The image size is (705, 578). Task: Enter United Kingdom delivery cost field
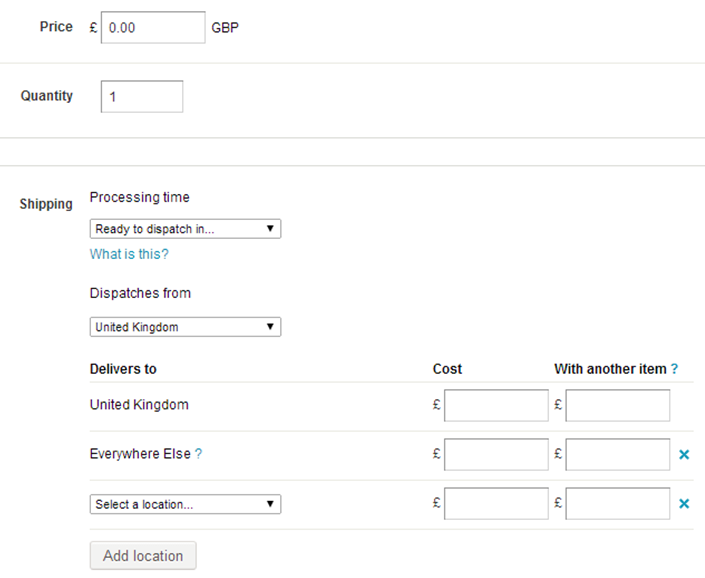(x=496, y=406)
